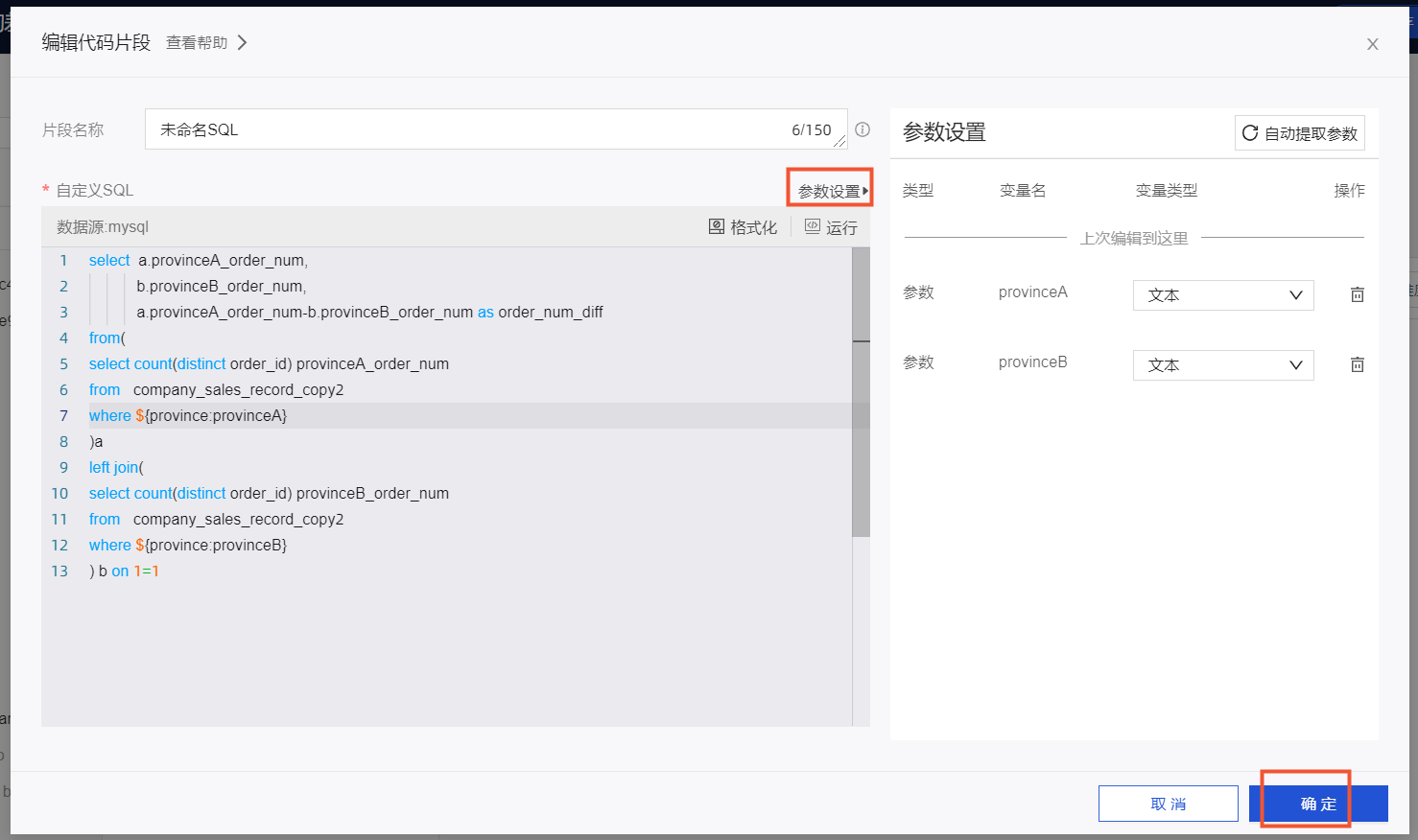
Task: Click the 数据源:mysql label
Action: click(x=103, y=227)
